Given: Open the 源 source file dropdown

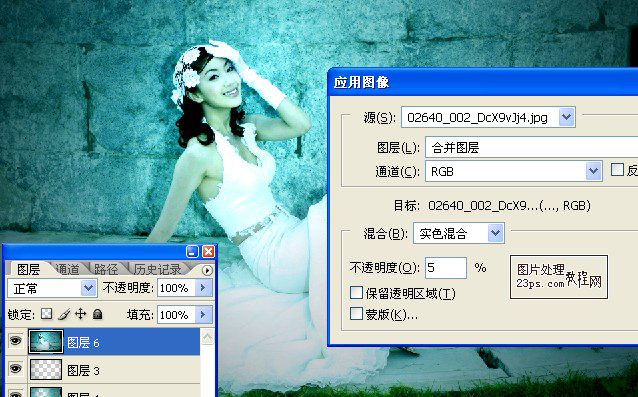Looking at the screenshot, I should [x=567, y=117].
